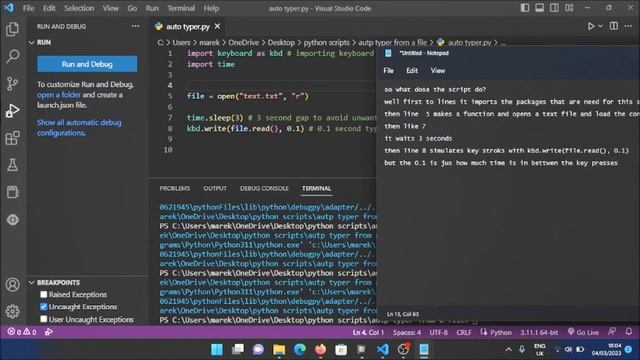Image resolution: width=640 pixels, height=360 pixels.
Task: Click the open a folder link
Action: pyautogui.click(x=59, y=95)
